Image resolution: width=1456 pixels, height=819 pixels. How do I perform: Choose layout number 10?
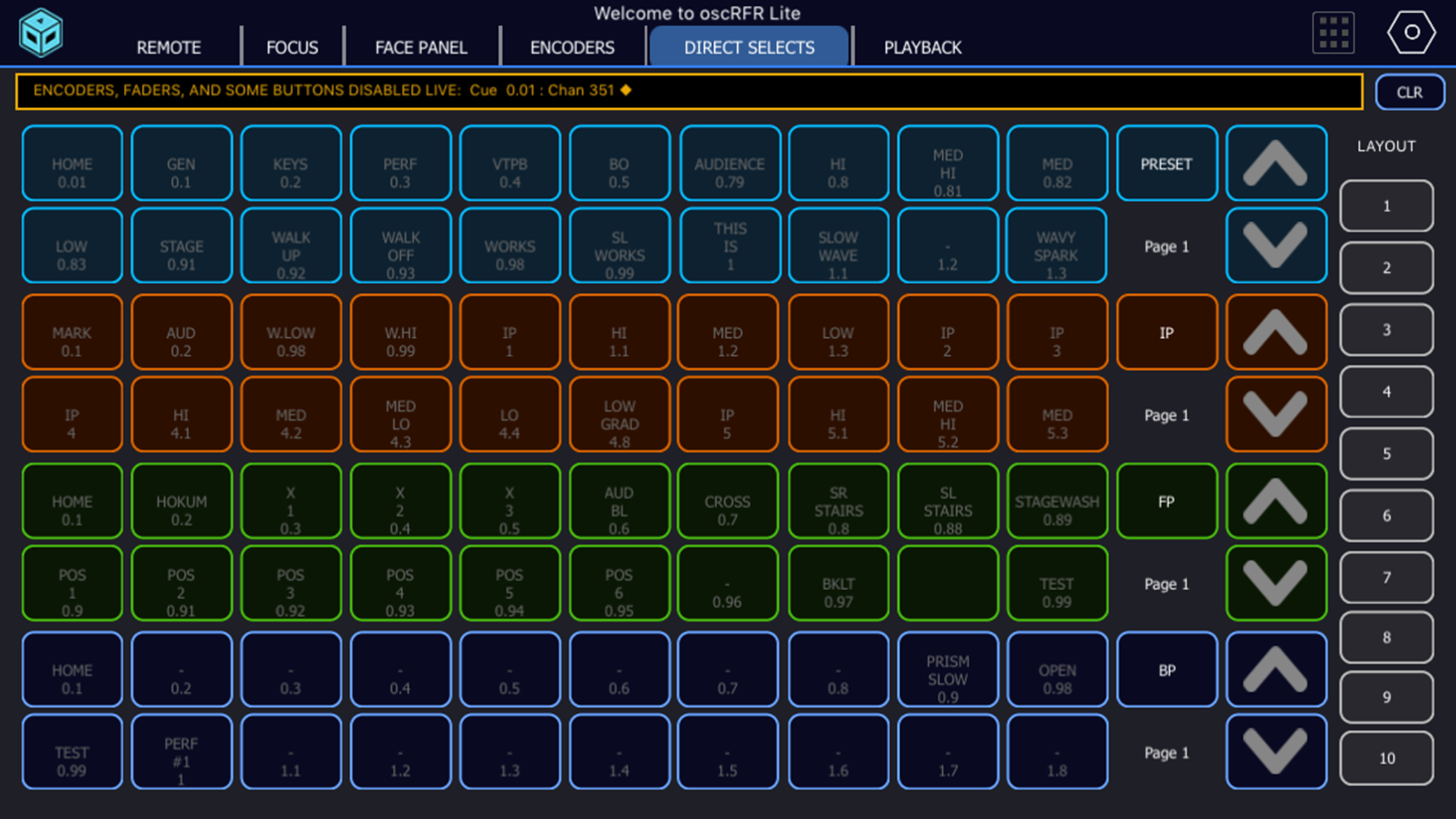[1386, 758]
